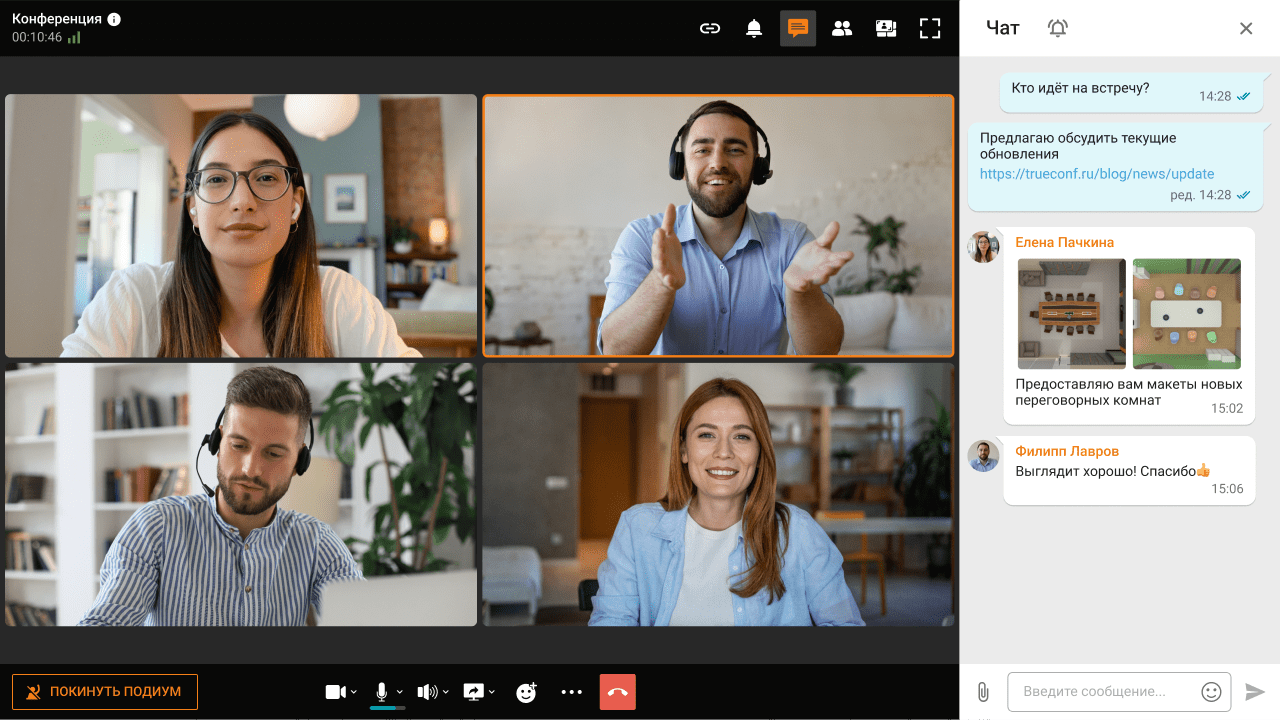Image resolution: width=1280 pixels, height=720 pixels.
Task: Toggle the chat panel button
Action: 798,29
